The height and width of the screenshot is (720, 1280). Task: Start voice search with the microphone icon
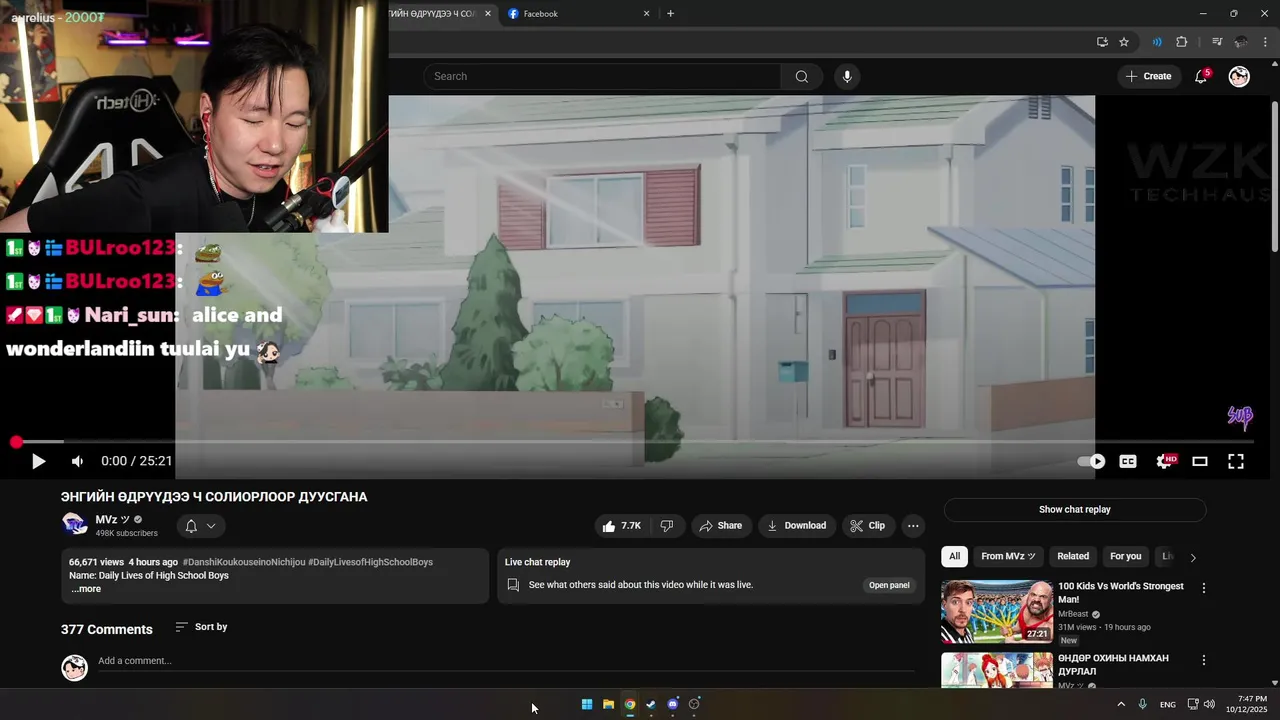click(x=847, y=76)
